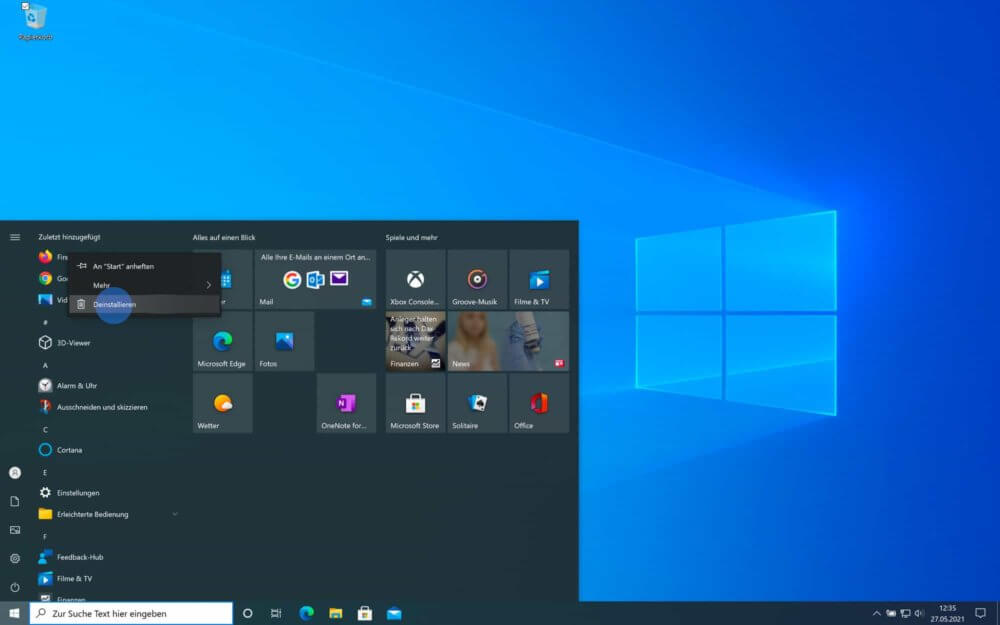1000x625 pixels.
Task: Click the Google Chrome icon in app list
Action: tap(45, 278)
